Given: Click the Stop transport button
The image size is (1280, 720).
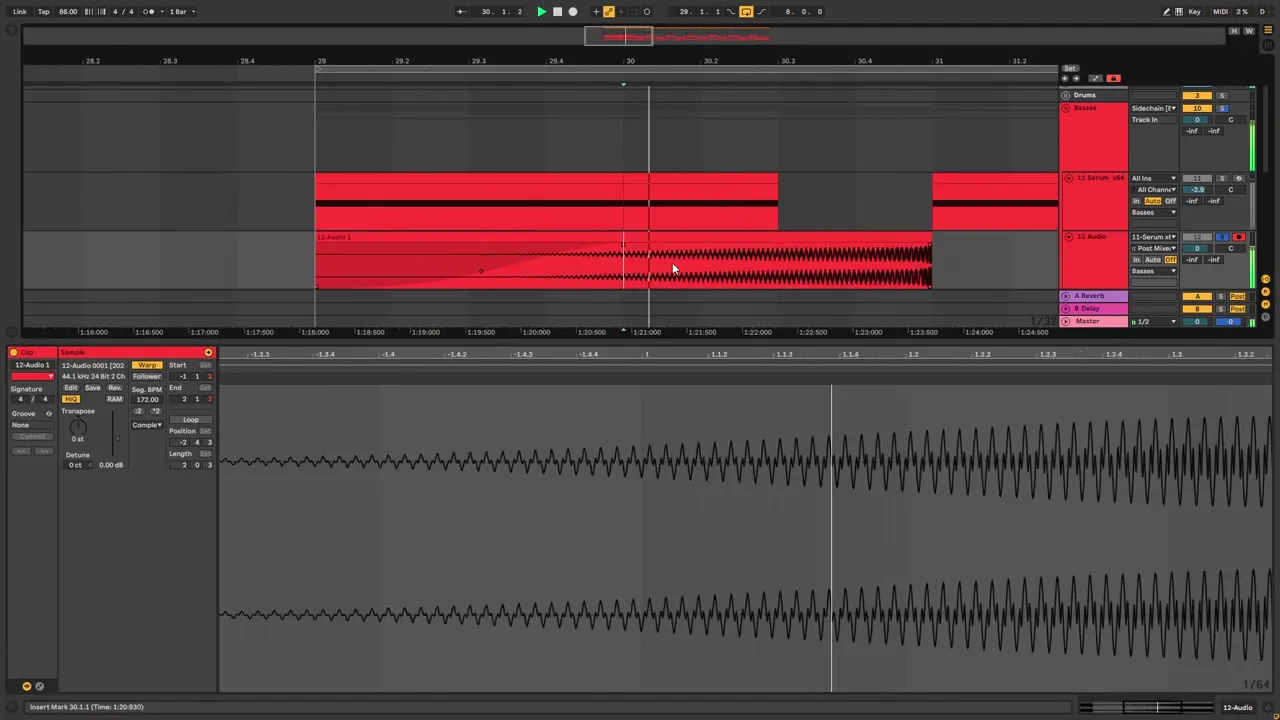Looking at the screenshot, I should tap(557, 12).
